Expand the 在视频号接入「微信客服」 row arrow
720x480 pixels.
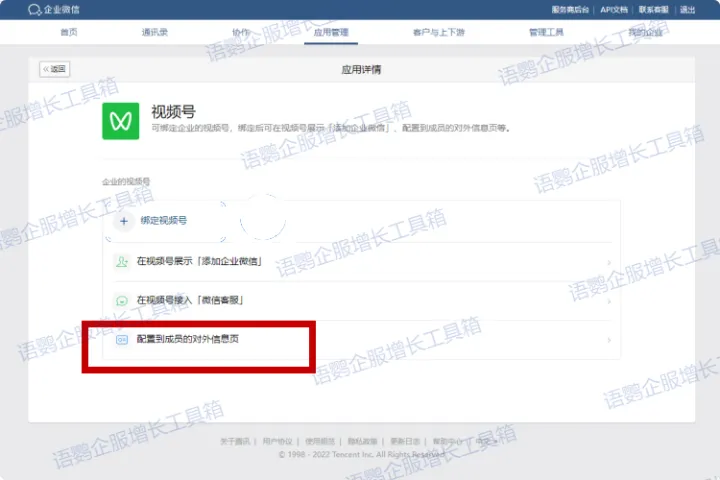coord(609,301)
